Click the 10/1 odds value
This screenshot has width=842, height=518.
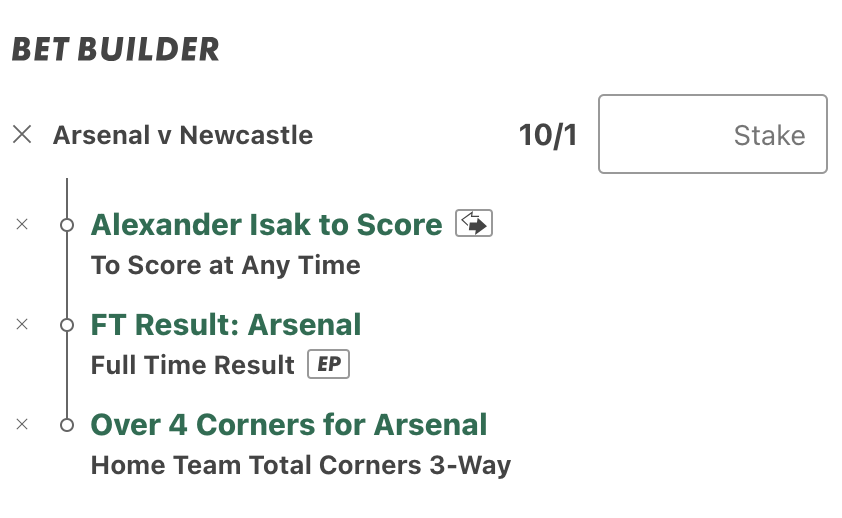(x=548, y=135)
